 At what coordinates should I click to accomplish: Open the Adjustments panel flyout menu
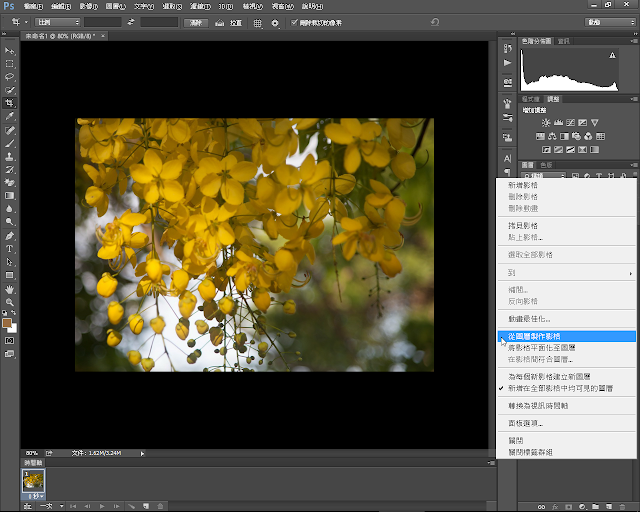(x=634, y=99)
